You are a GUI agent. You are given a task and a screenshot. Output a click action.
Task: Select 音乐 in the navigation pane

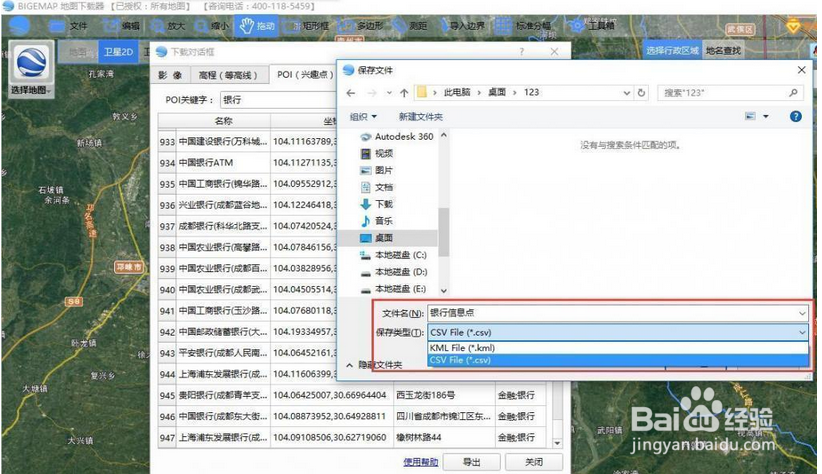coord(376,220)
